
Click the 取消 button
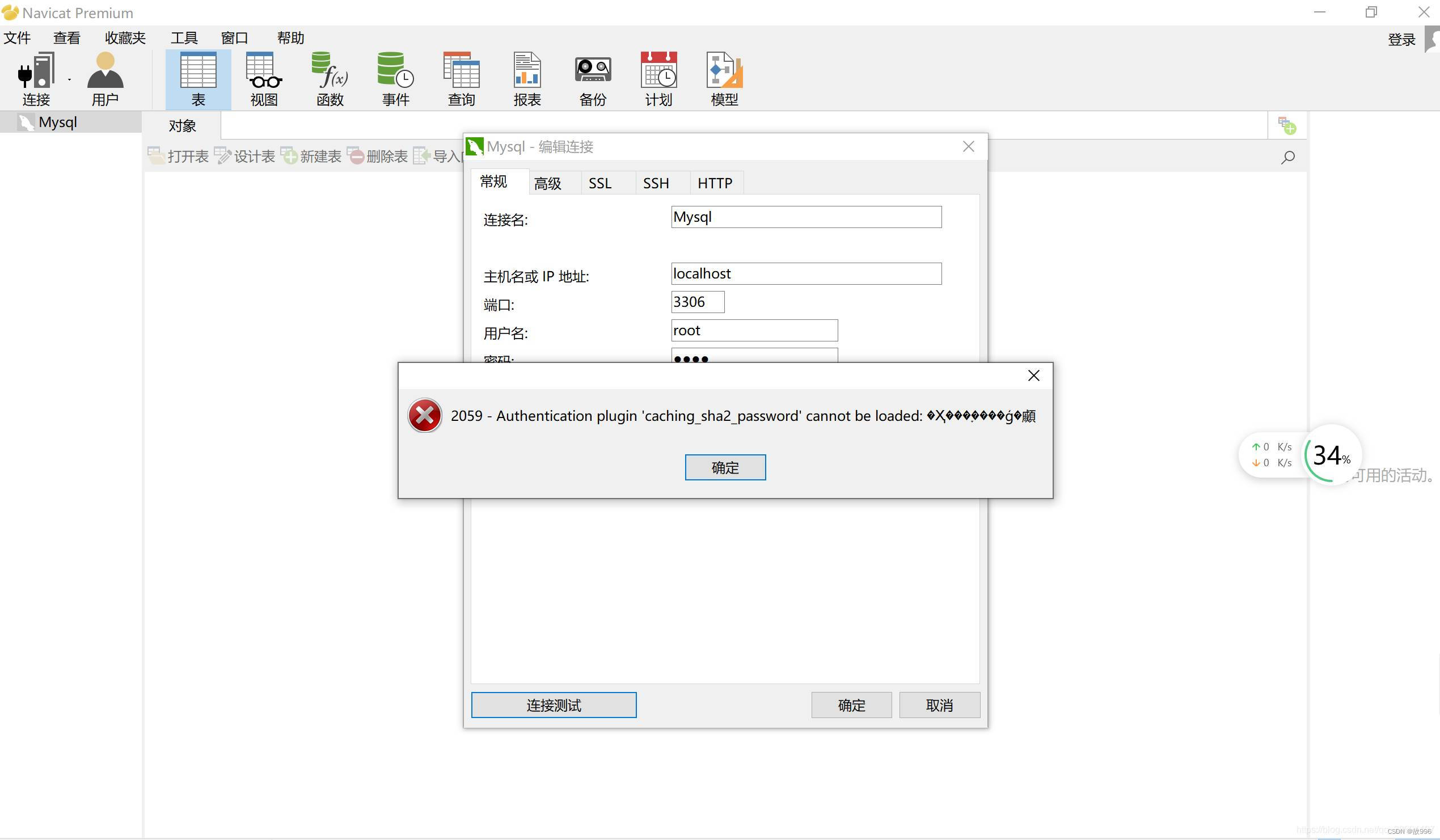coord(939,705)
